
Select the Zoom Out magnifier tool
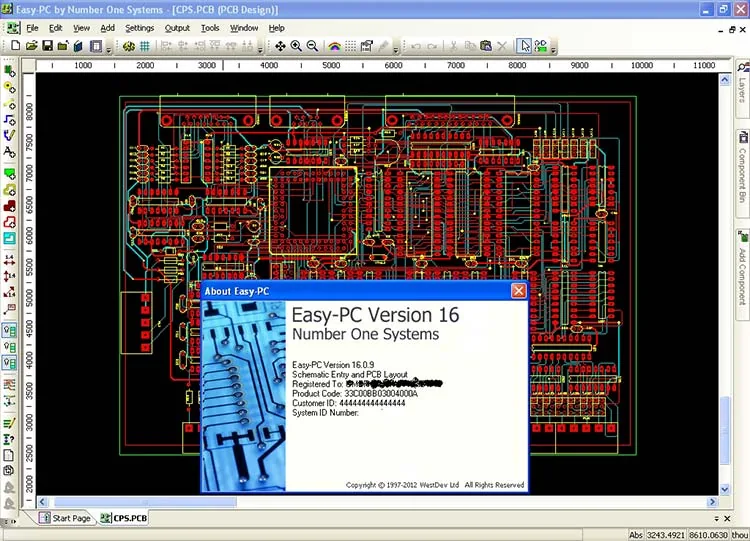click(x=312, y=46)
